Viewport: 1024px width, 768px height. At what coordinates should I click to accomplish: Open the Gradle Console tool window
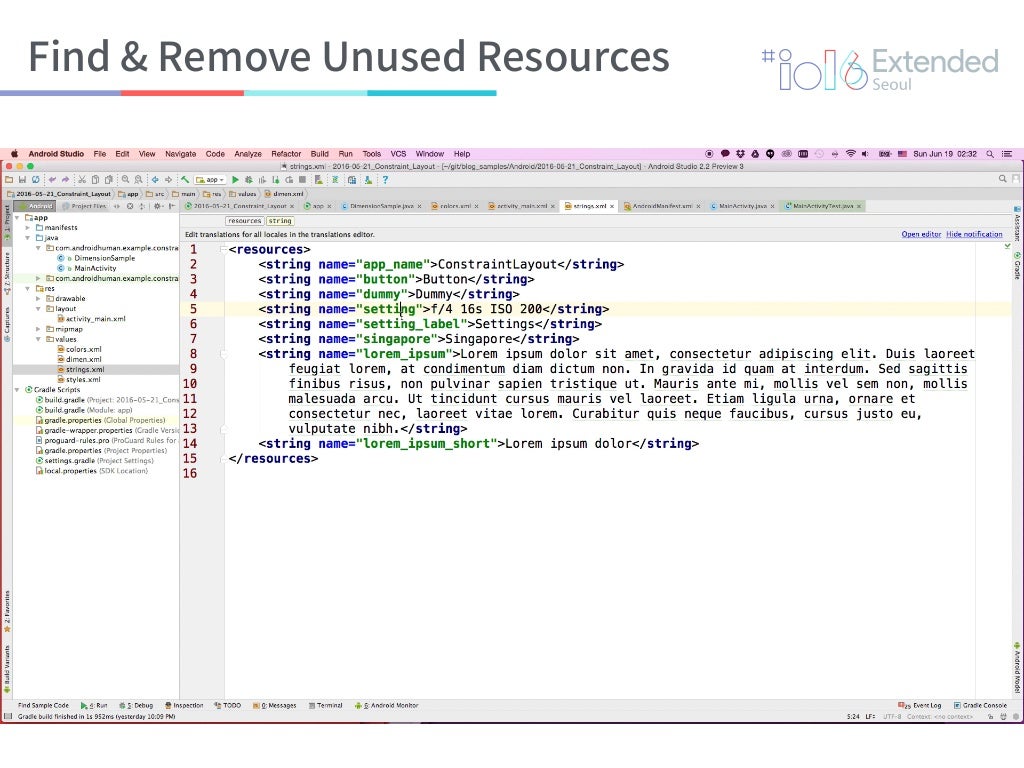pos(980,705)
